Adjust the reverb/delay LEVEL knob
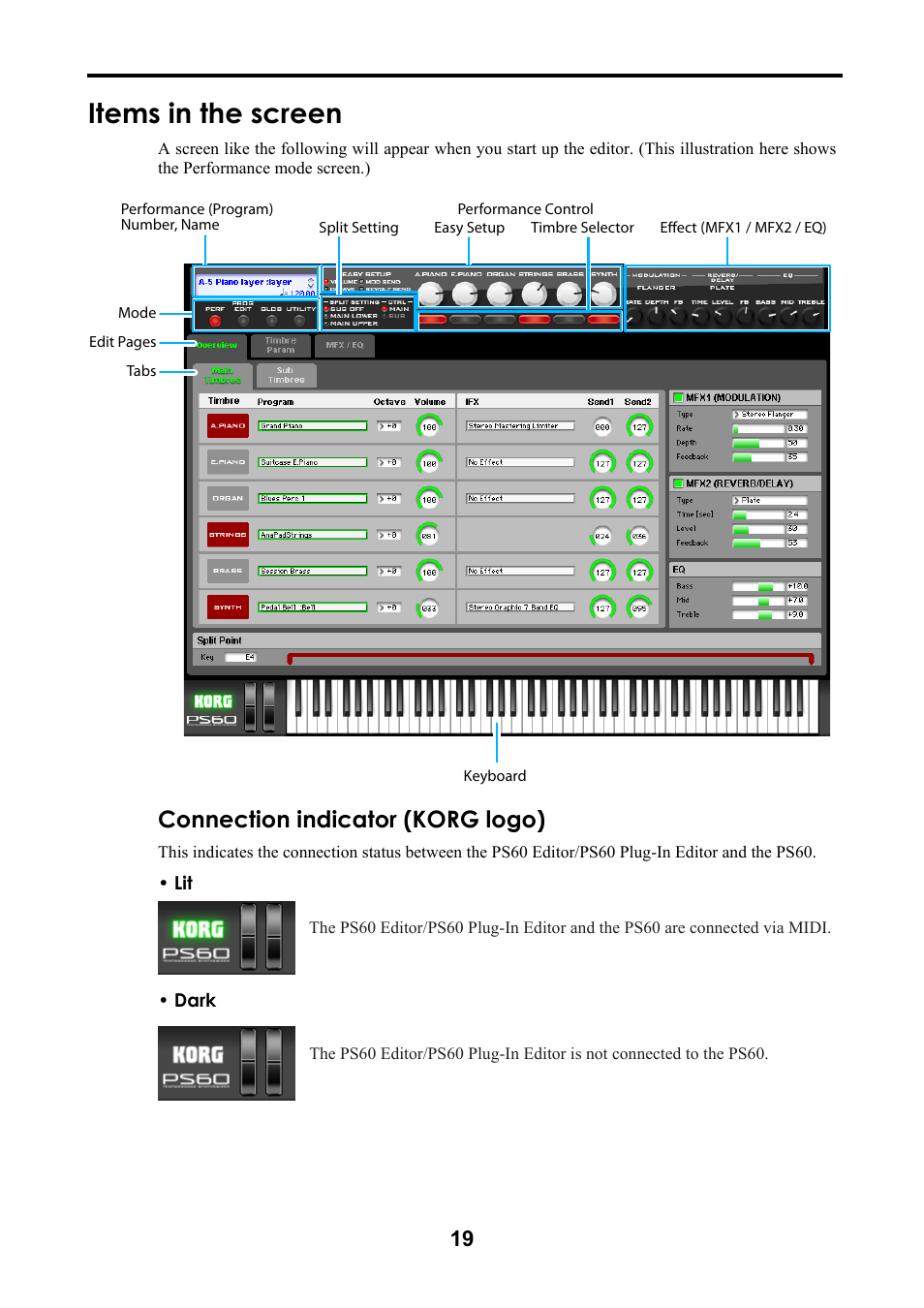This screenshot has width=924, height=1308. (x=723, y=317)
